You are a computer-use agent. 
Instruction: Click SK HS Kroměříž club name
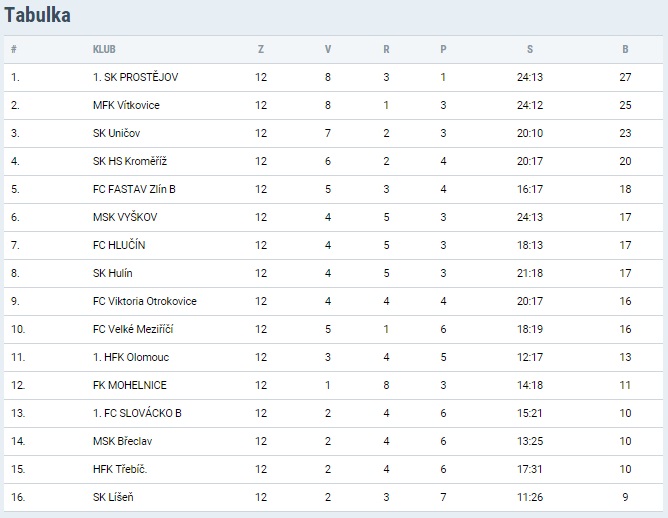[x=129, y=161]
